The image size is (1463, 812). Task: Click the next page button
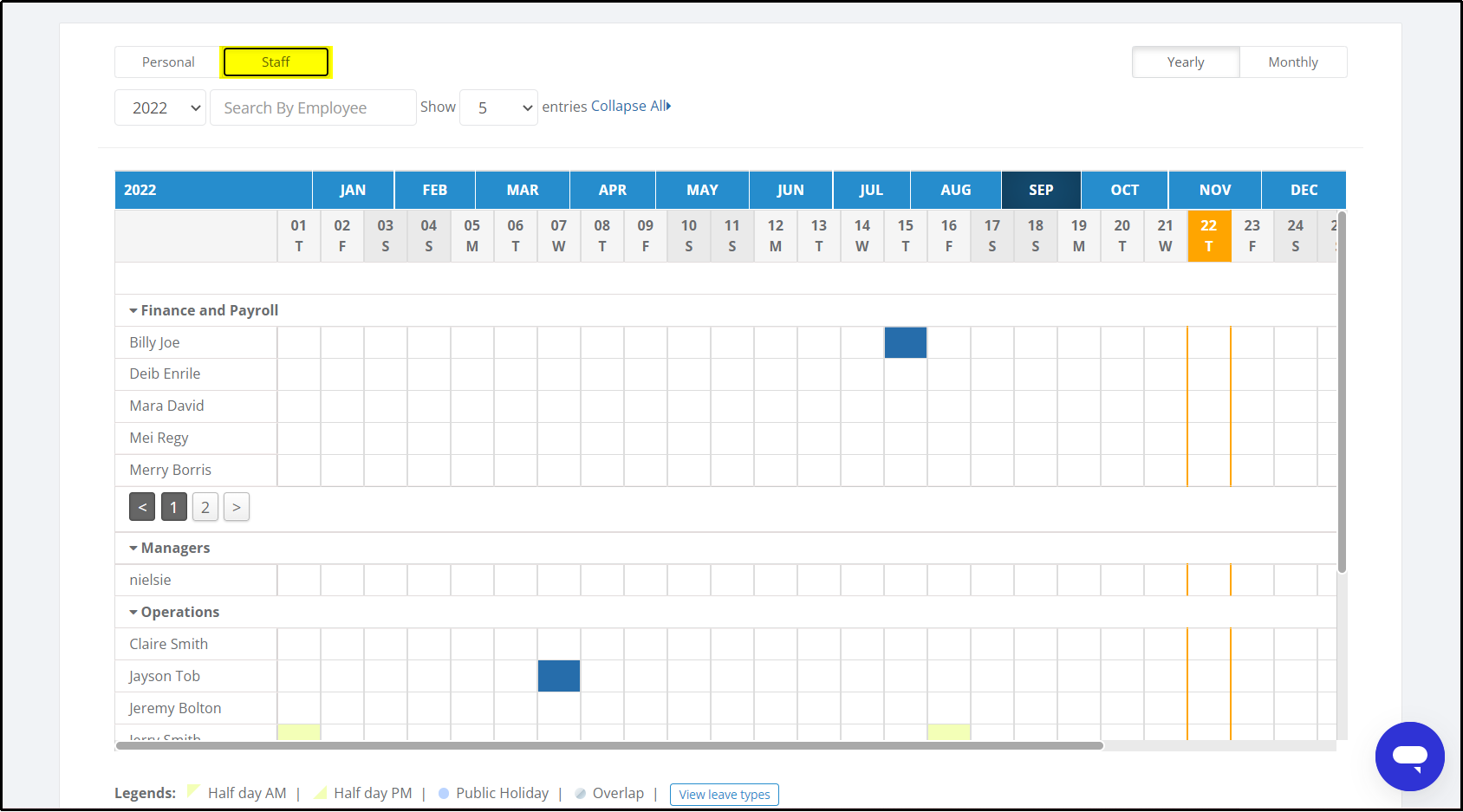237,507
